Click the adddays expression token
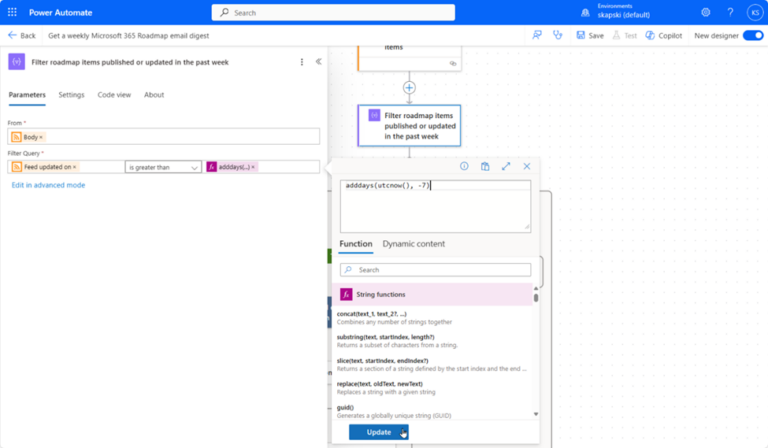 (230, 167)
